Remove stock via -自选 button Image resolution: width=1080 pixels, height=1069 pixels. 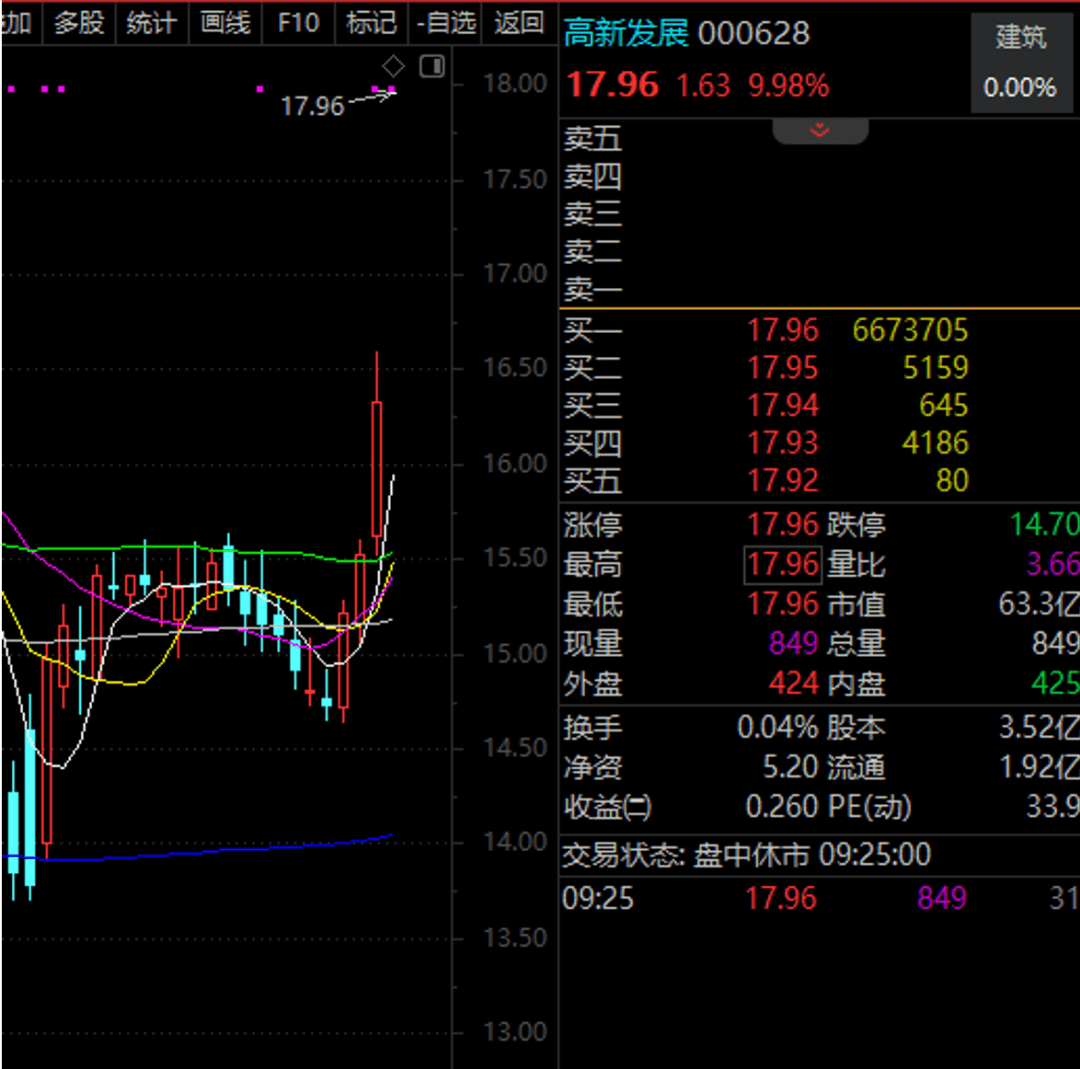[x=446, y=22]
